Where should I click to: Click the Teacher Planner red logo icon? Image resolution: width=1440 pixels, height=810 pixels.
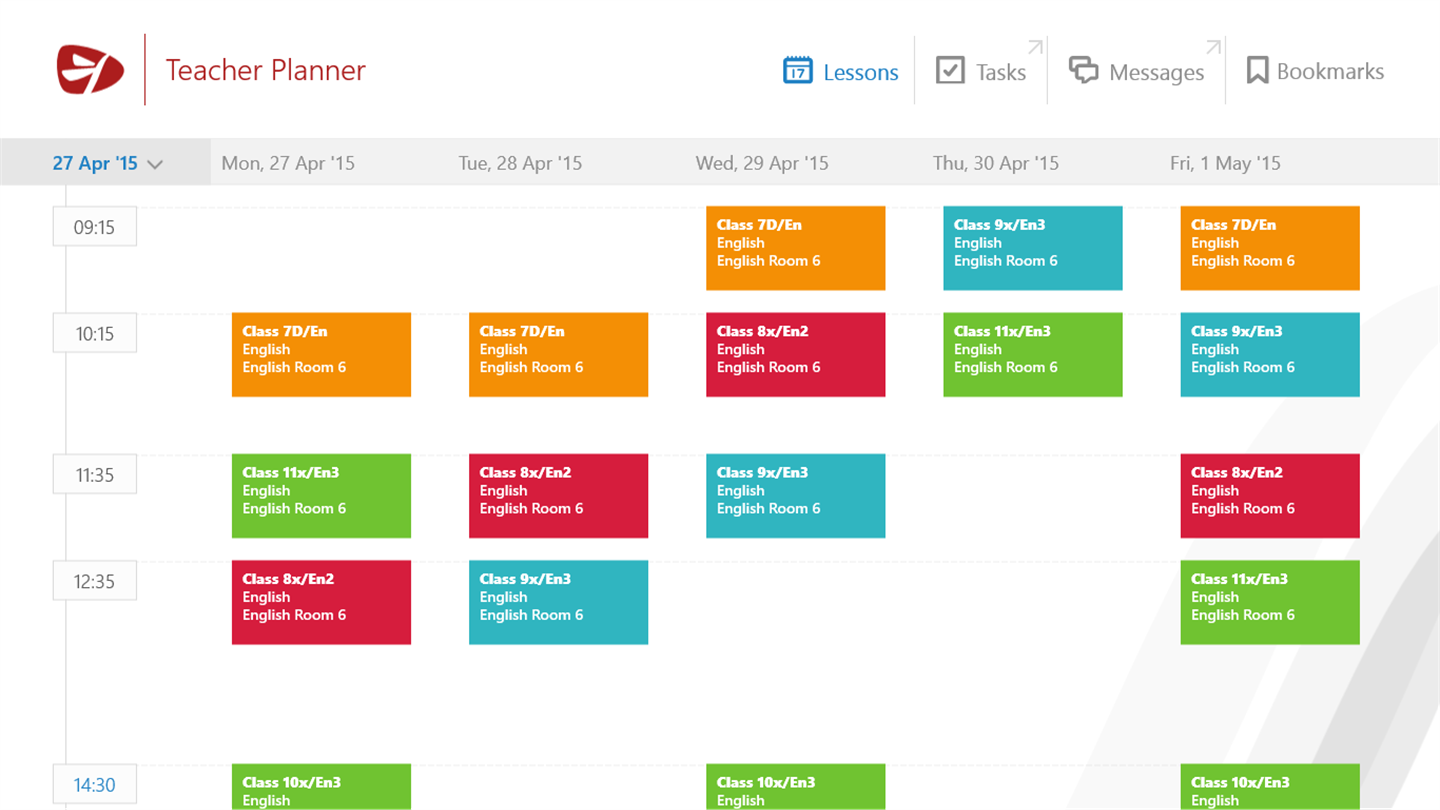tap(90, 70)
